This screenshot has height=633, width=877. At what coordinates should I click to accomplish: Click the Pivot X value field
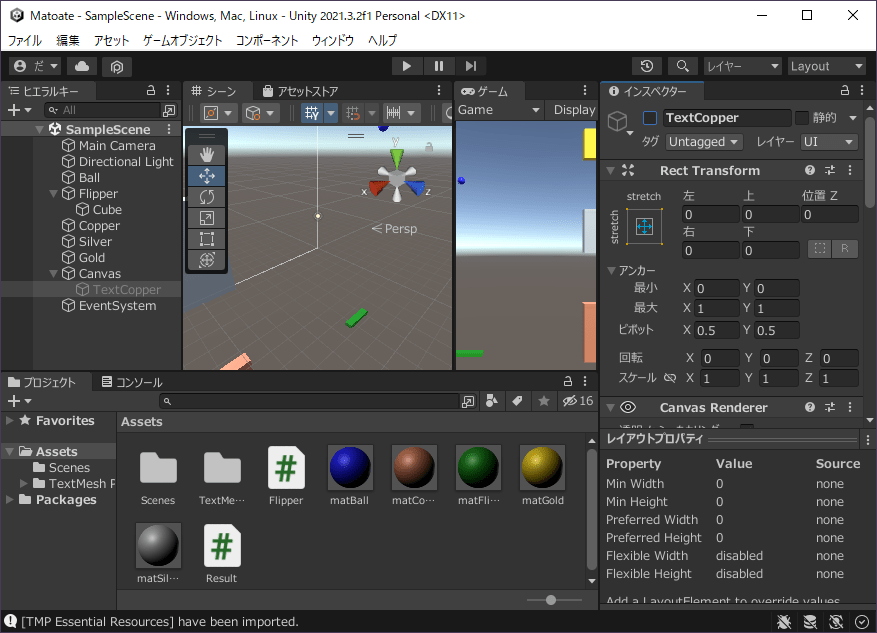716,330
